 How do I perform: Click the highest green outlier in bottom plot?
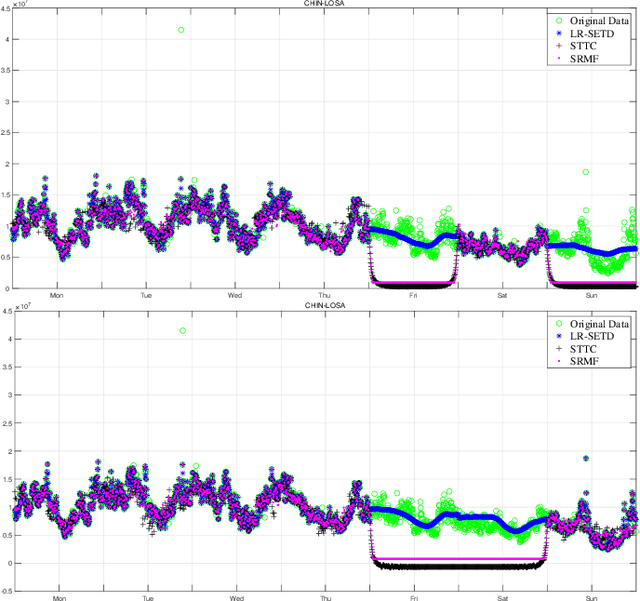pyautogui.click(x=181, y=331)
